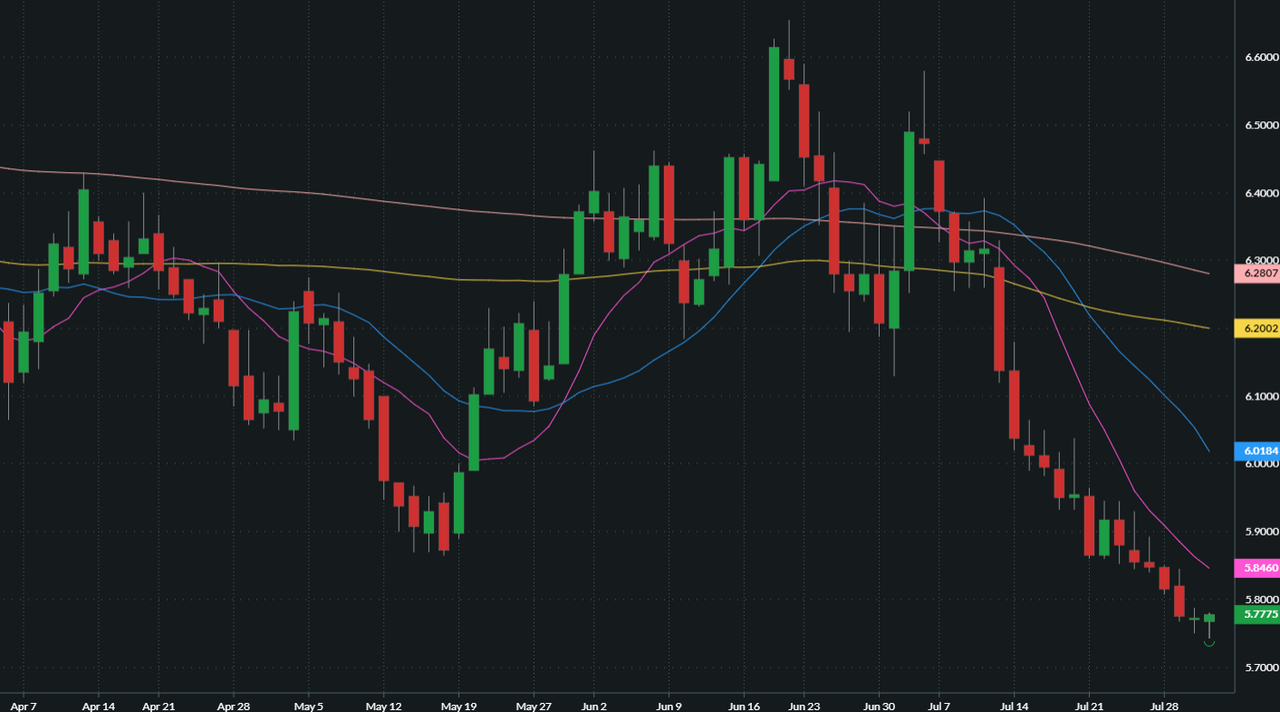Image resolution: width=1280 pixels, height=712 pixels.
Task: Click the May 12 date label
Action: click(x=383, y=704)
